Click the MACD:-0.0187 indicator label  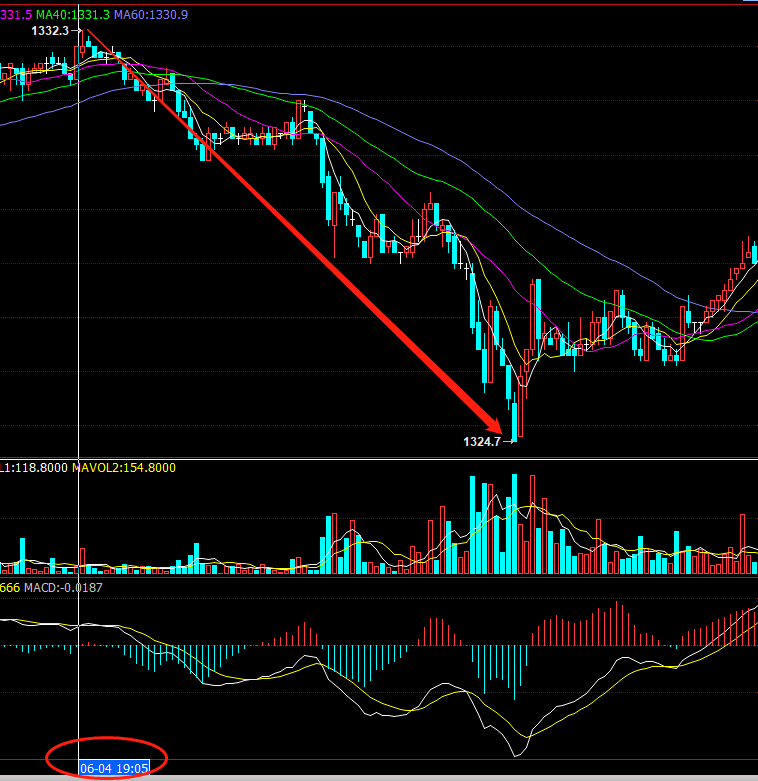[x=63, y=588]
